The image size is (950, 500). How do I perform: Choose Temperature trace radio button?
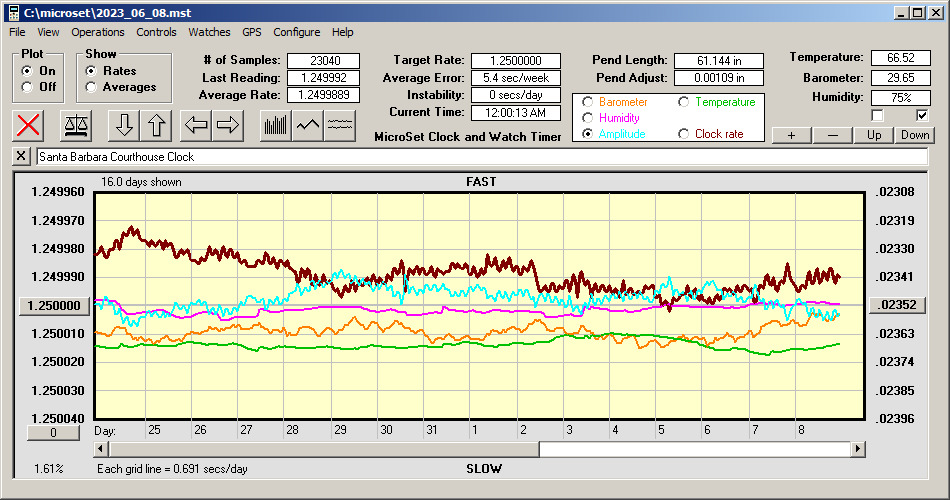pyautogui.click(x=683, y=102)
